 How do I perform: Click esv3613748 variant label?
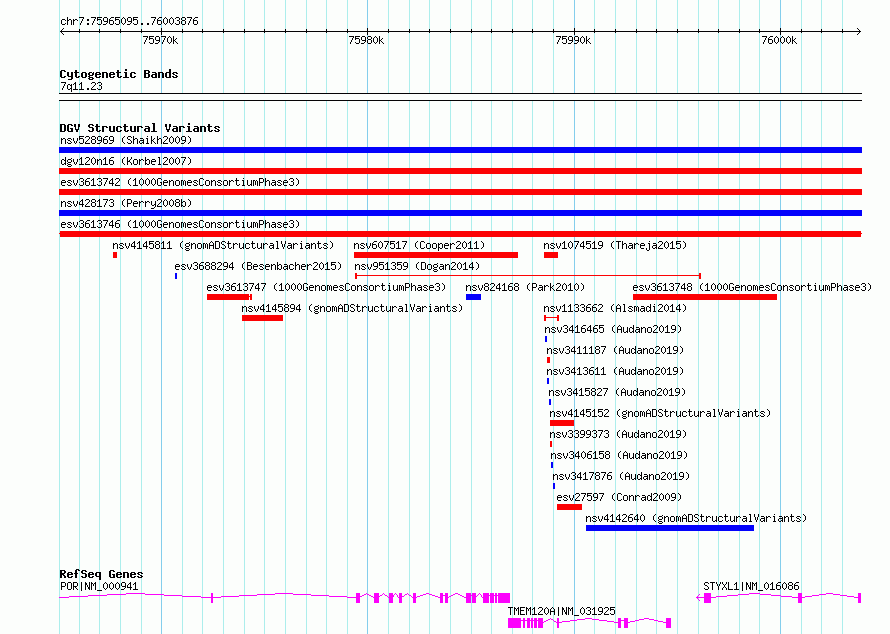[x=752, y=287]
